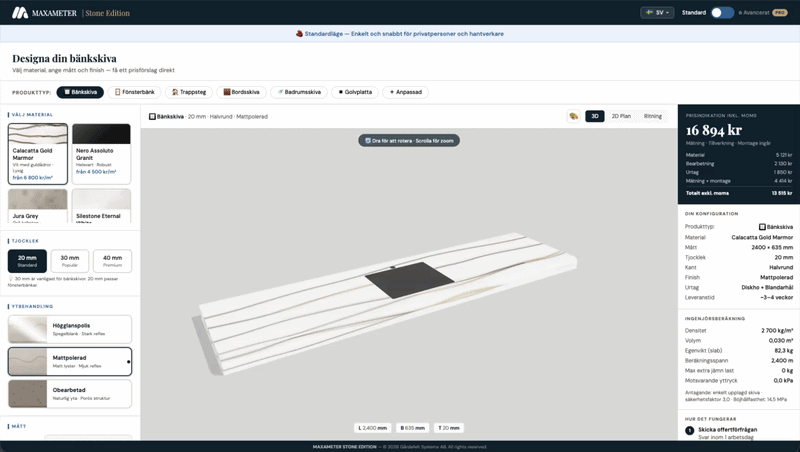
Task: Select 20 mm Standard thickness
Action: point(27,261)
